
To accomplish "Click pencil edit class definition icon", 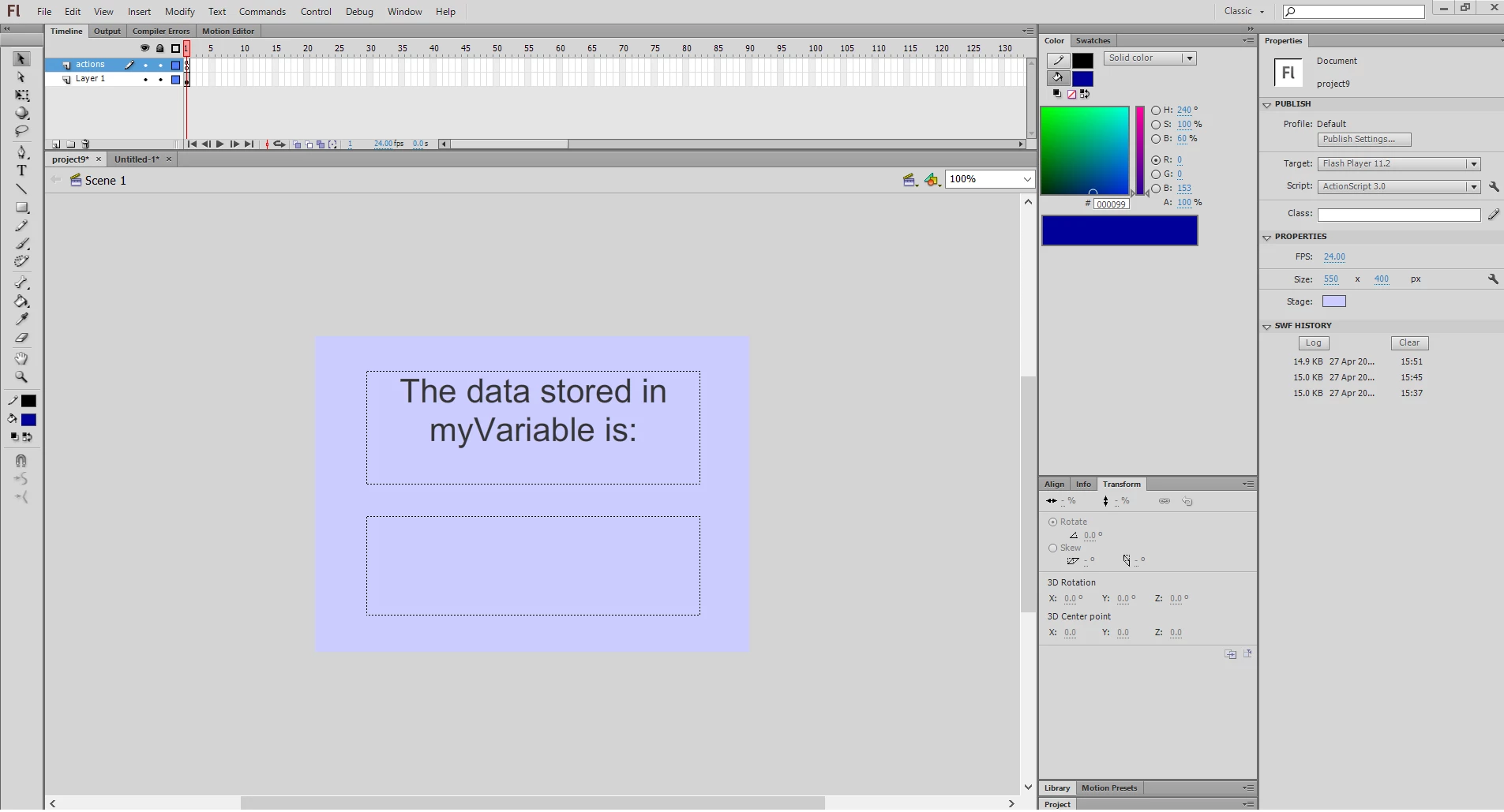I will (x=1494, y=214).
